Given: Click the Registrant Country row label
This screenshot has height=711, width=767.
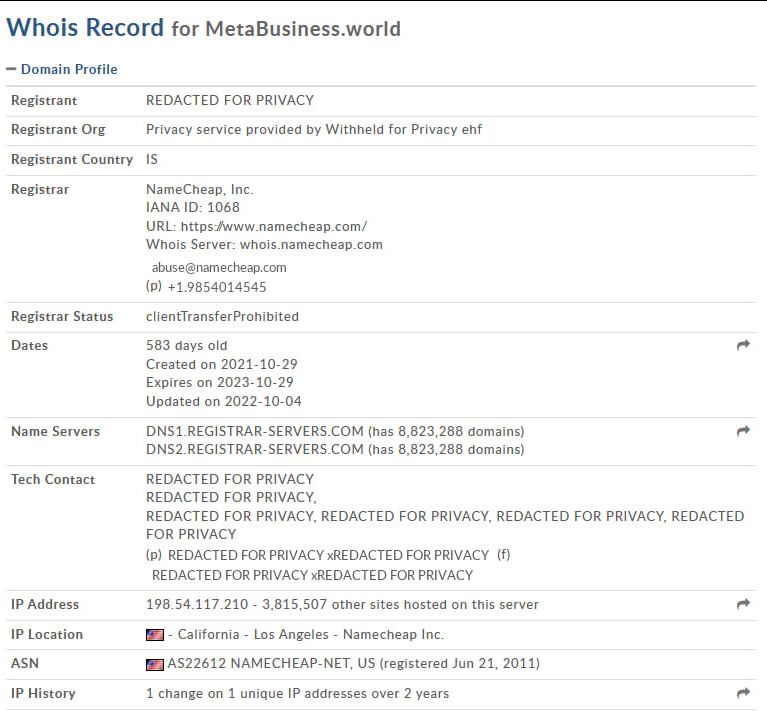Looking at the screenshot, I should pyautogui.click(x=72, y=159).
